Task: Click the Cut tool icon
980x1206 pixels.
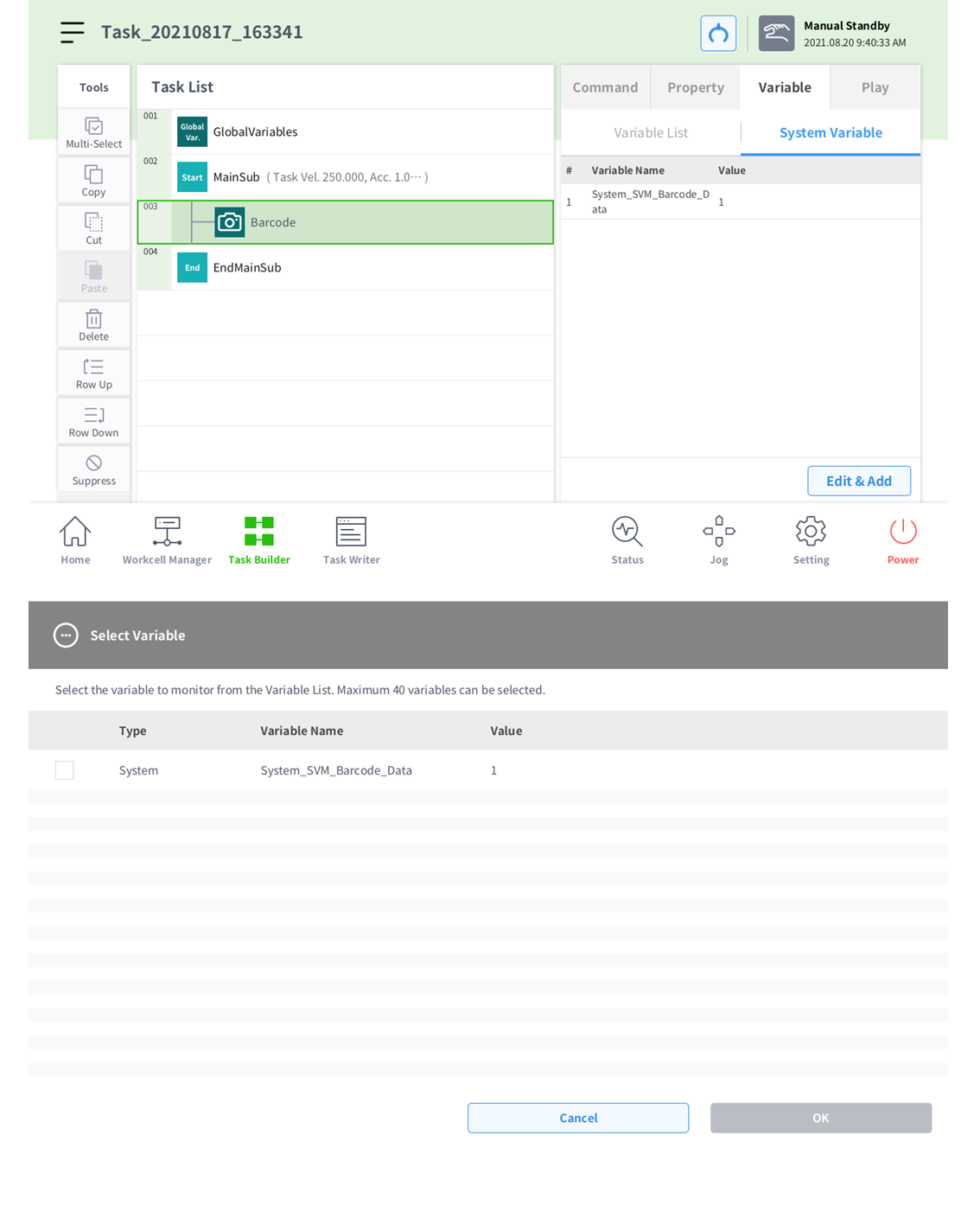Action: (x=94, y=228)
